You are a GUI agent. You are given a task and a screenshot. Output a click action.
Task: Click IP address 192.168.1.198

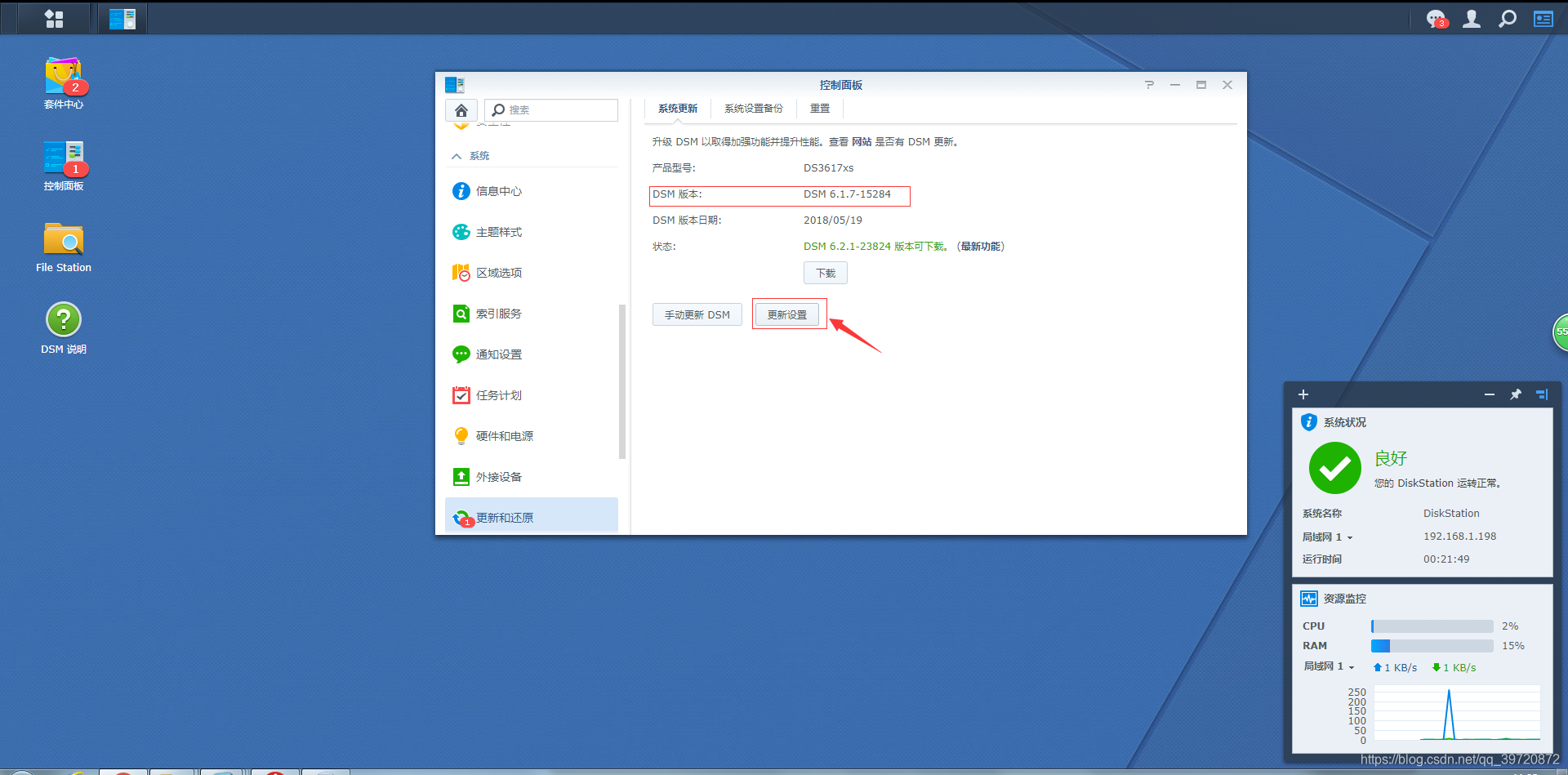click(x=1460, y=537)
